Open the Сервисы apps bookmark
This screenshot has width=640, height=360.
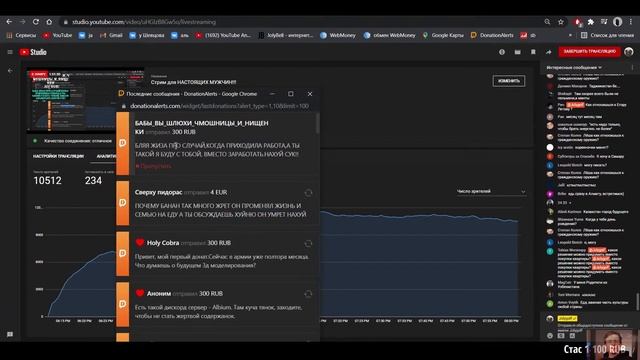click(x=21, y=36)
